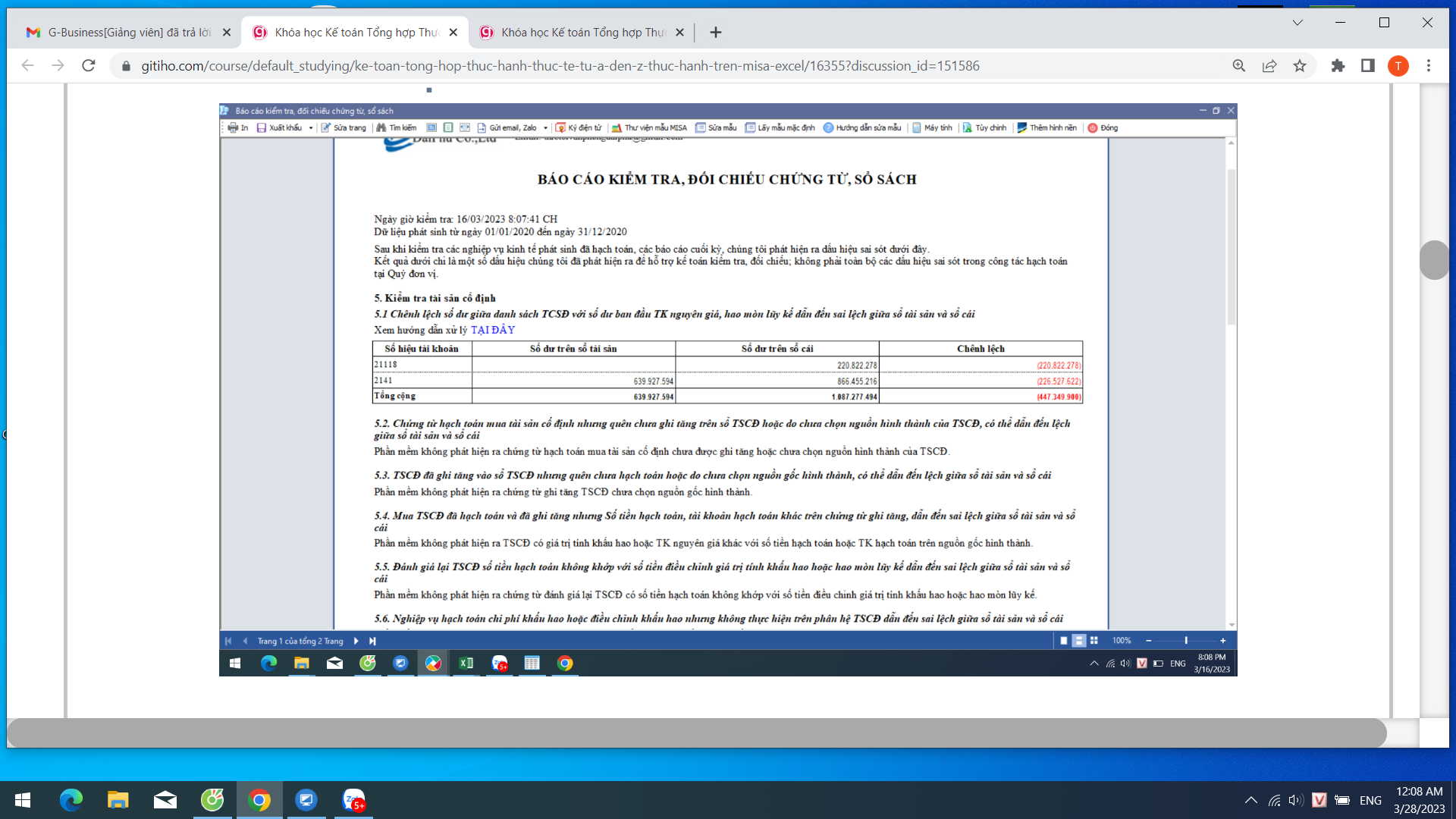Viewport: 1456px width, 819px height.
Task: Open Microsoft Edge from the bottom taskbar
Action: pyautogui.click(x=71, y=800)
